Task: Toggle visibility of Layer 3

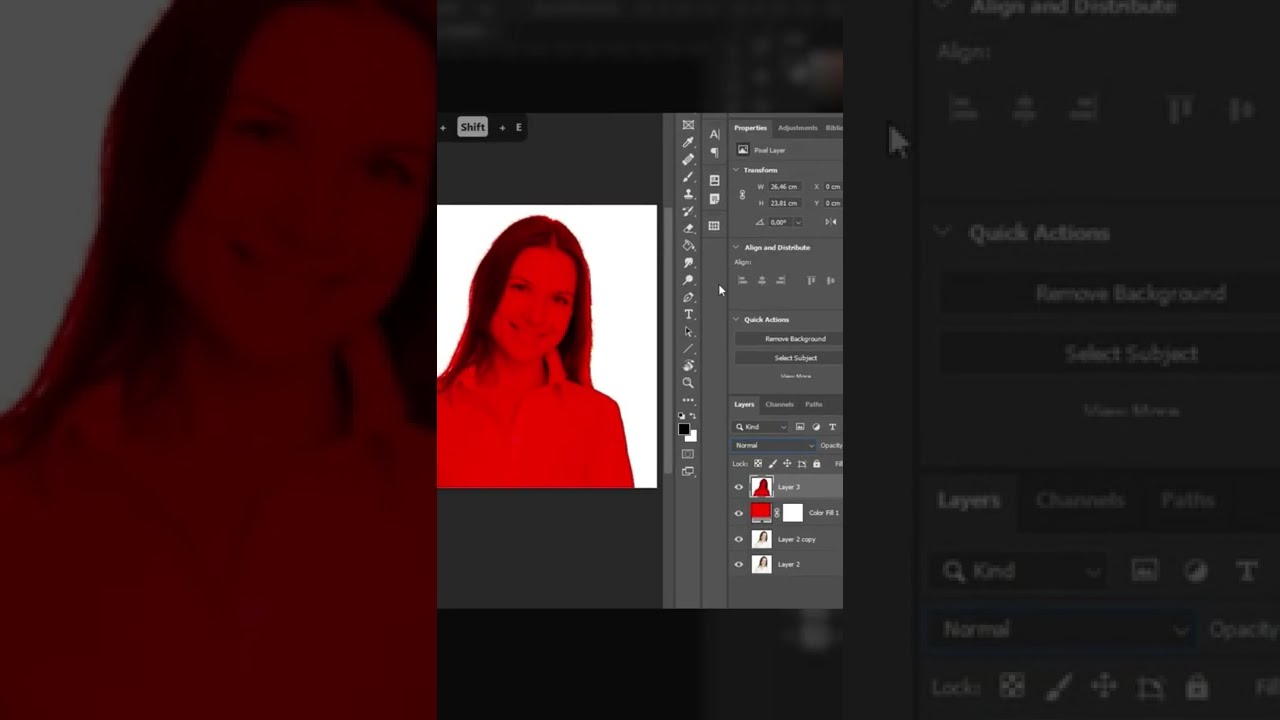Action: 739,487
